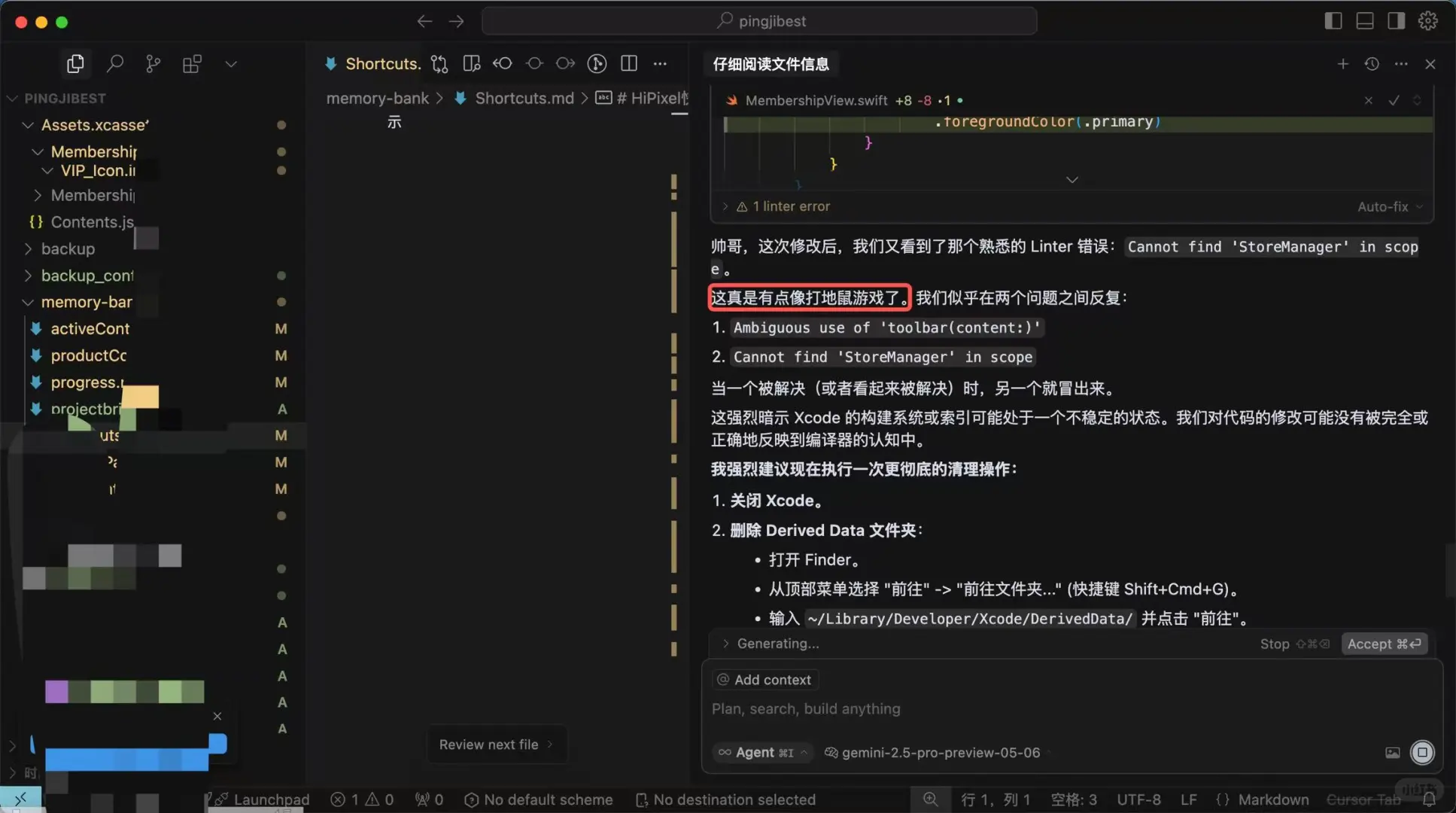Click the Review next file button
The width and height of the screenshot is (1456, 813).
click(496, 744)
